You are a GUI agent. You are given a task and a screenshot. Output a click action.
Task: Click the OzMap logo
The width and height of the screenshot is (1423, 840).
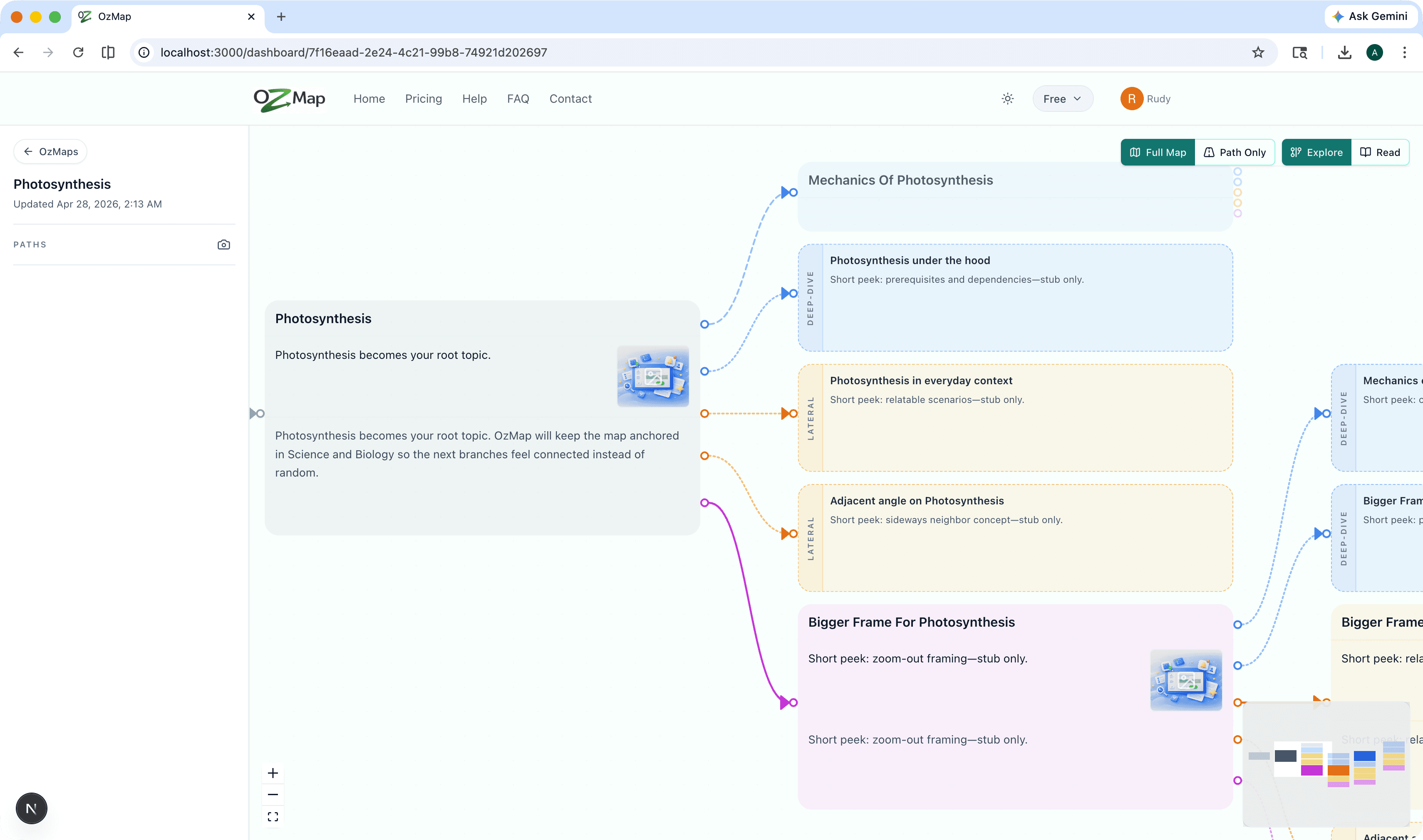tap(289, 99)
